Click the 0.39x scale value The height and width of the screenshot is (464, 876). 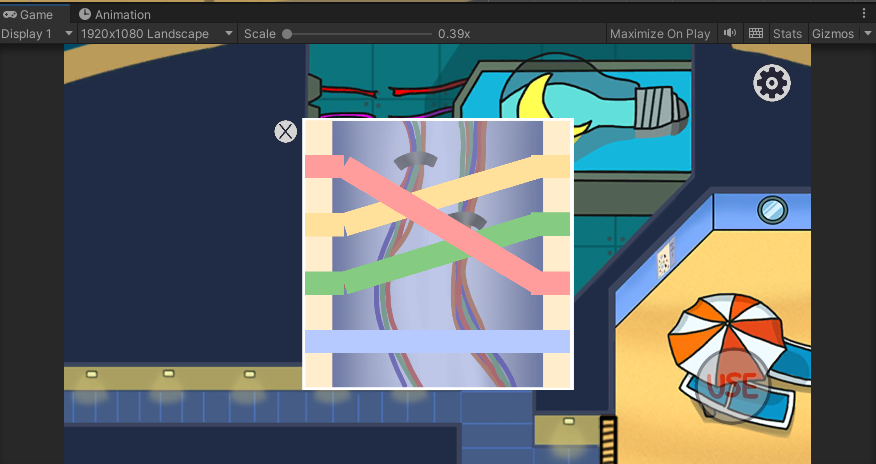point(454,34)
